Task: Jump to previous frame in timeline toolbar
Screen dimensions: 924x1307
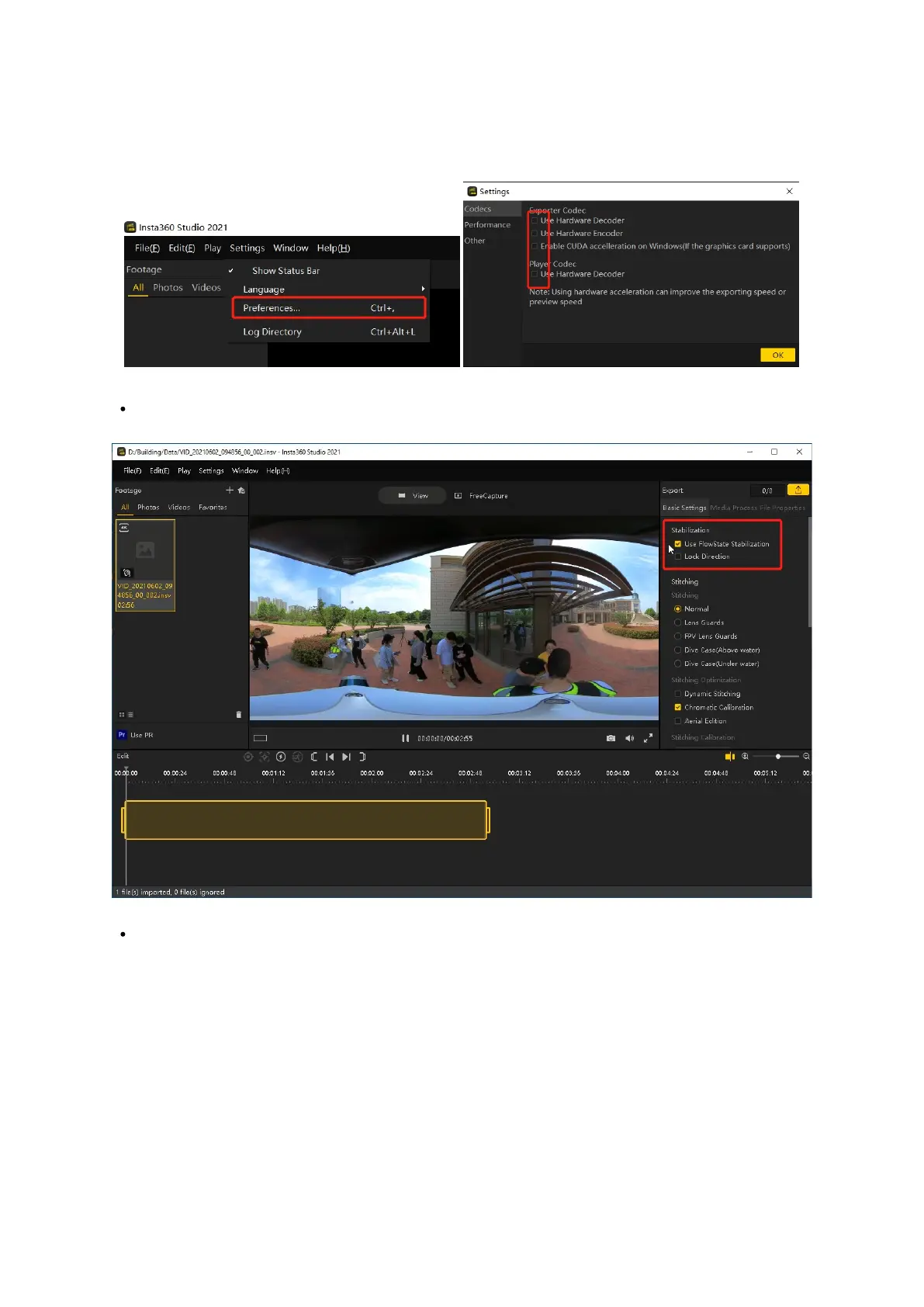Action: (x=330, y=757)
